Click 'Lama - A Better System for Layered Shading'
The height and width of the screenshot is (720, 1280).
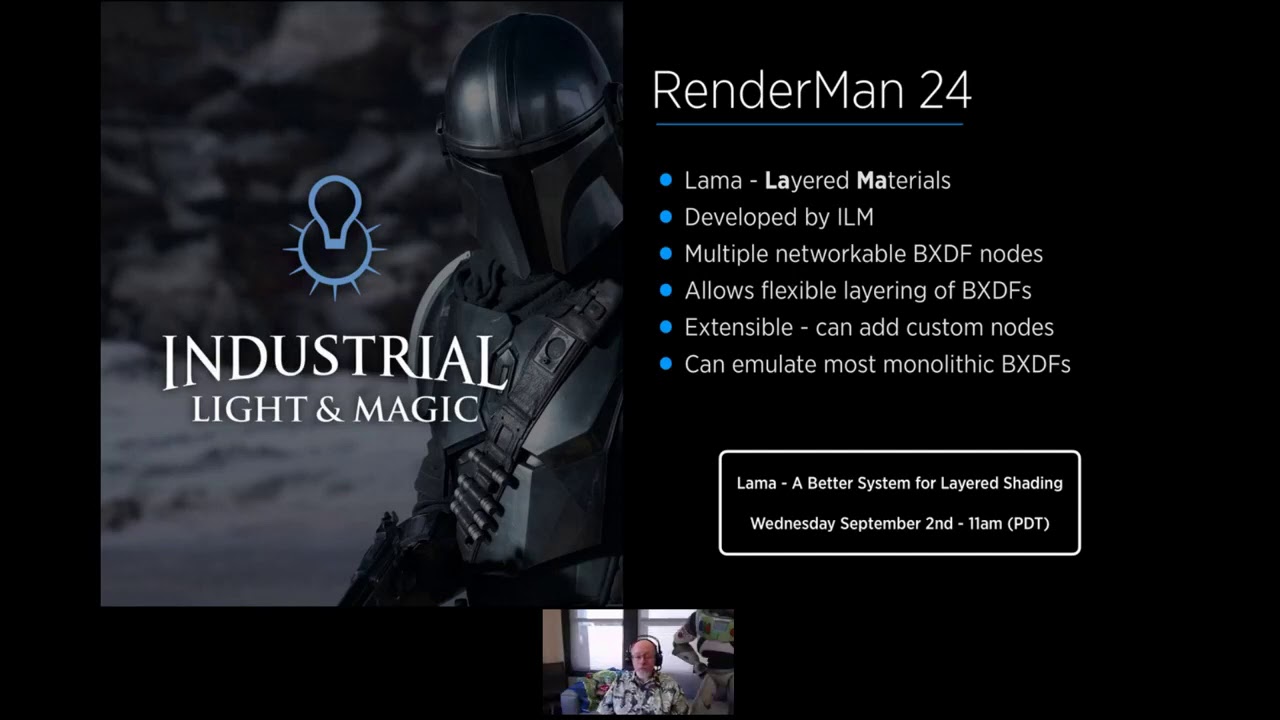click(x=900, y=483)
